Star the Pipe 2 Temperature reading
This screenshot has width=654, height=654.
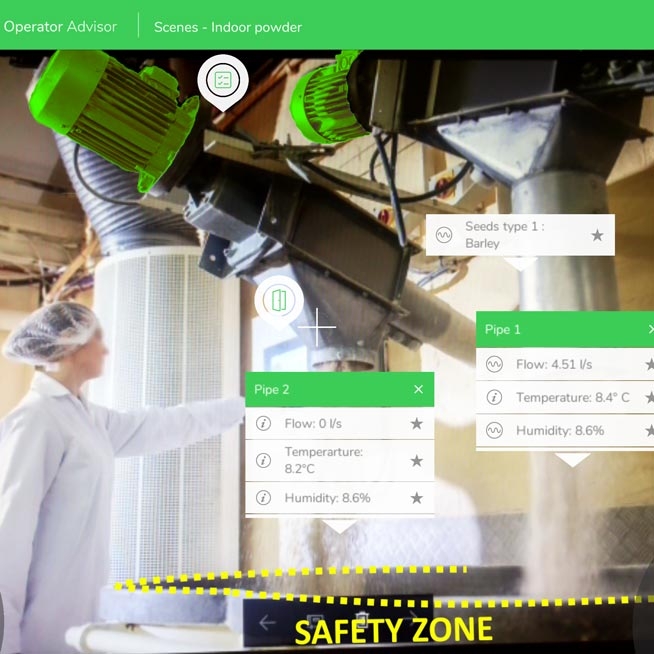pos(417,461)
